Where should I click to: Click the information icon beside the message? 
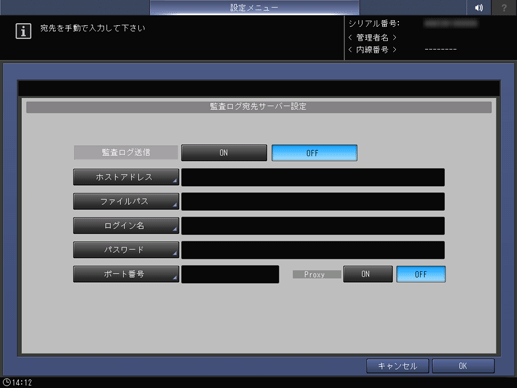click(x=23, y=31)
